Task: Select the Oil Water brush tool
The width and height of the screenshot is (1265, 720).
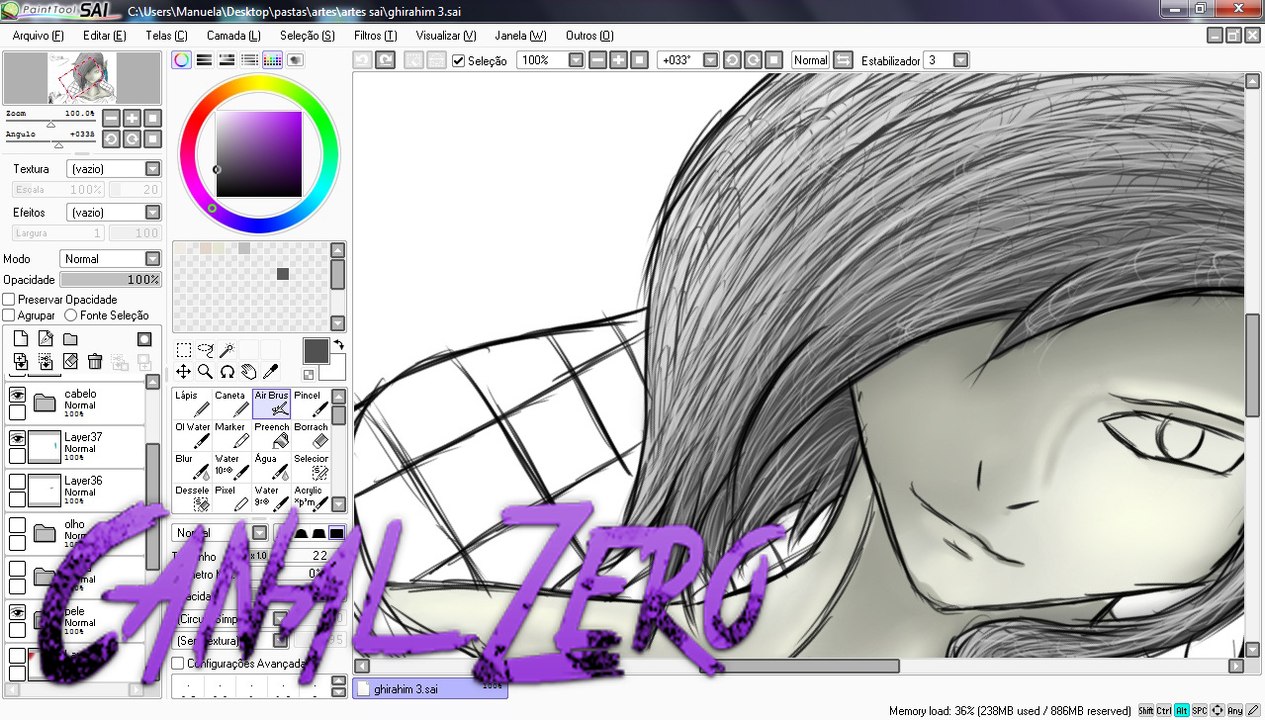Action: click(192, 436)
